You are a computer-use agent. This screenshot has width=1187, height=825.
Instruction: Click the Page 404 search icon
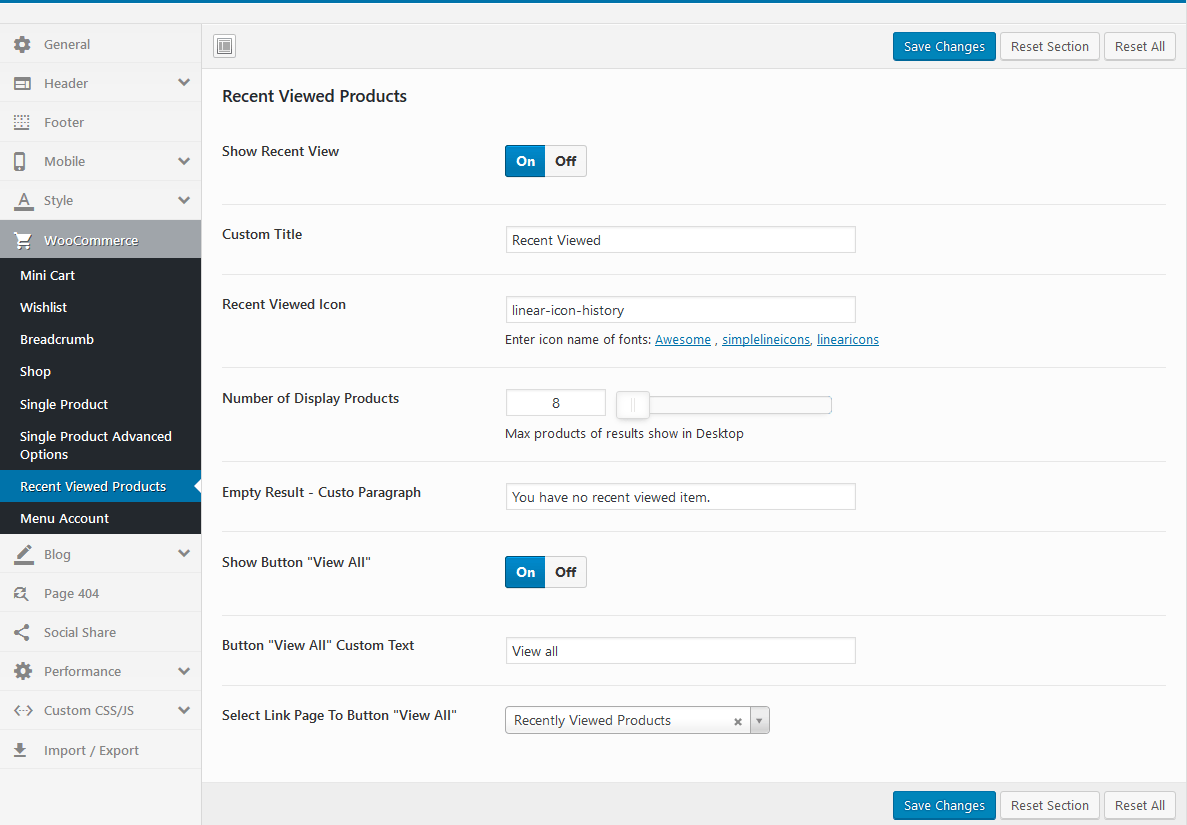21,593
